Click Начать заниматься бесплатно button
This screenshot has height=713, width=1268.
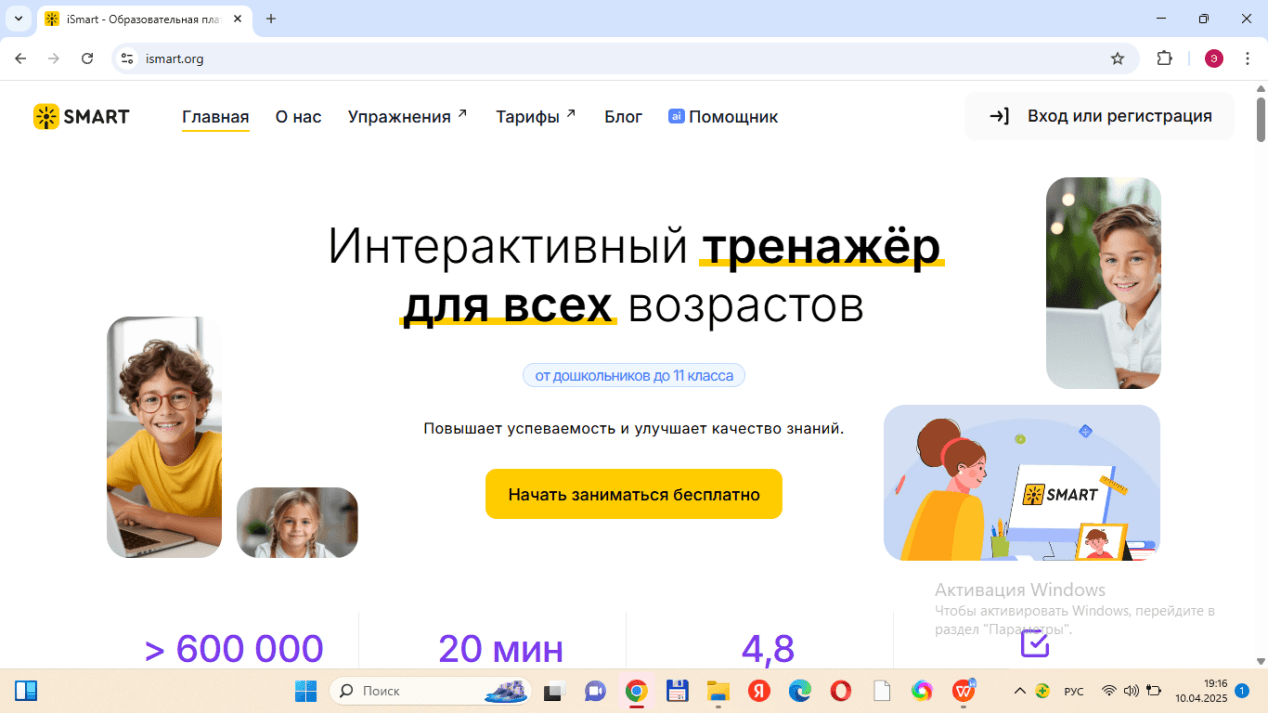click(634, 494)
